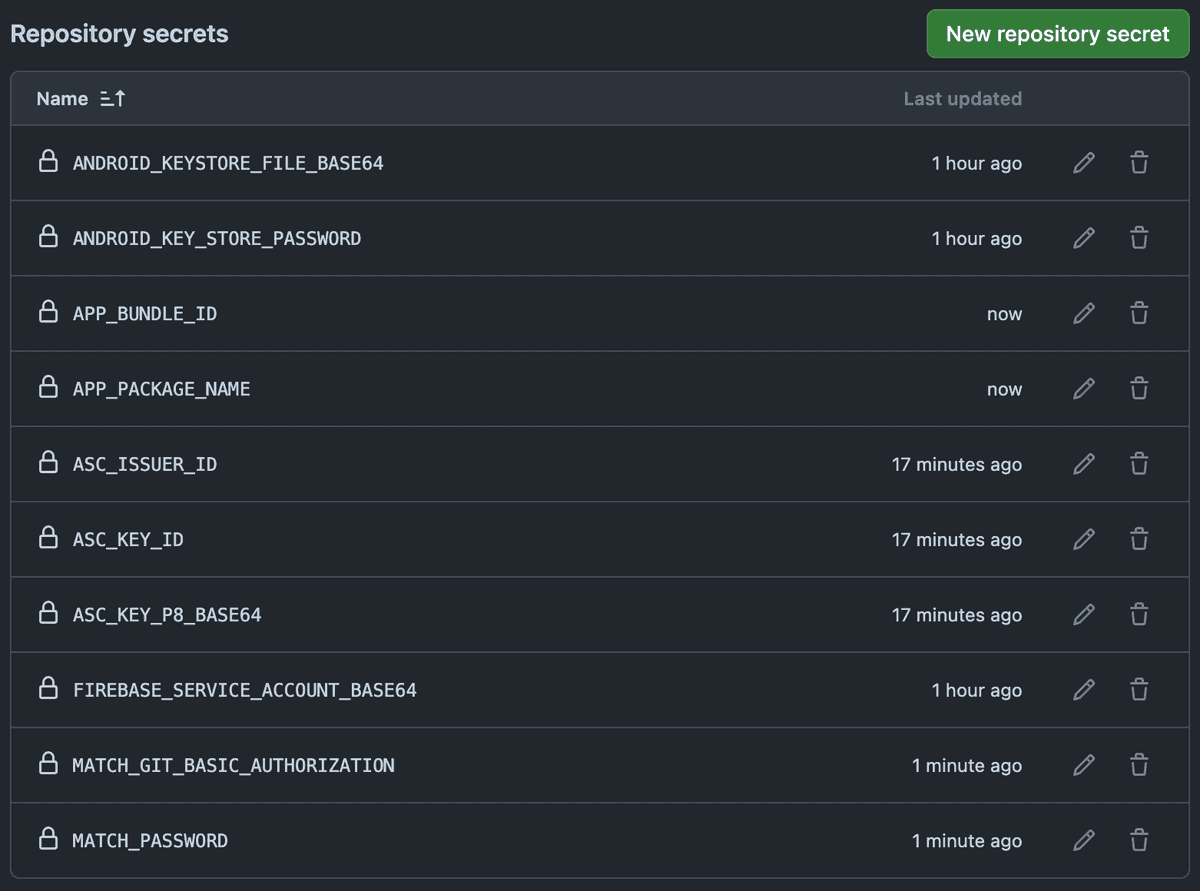Update the ASC_KEY_ID secret via pencil

click(x=1084, y=540)
